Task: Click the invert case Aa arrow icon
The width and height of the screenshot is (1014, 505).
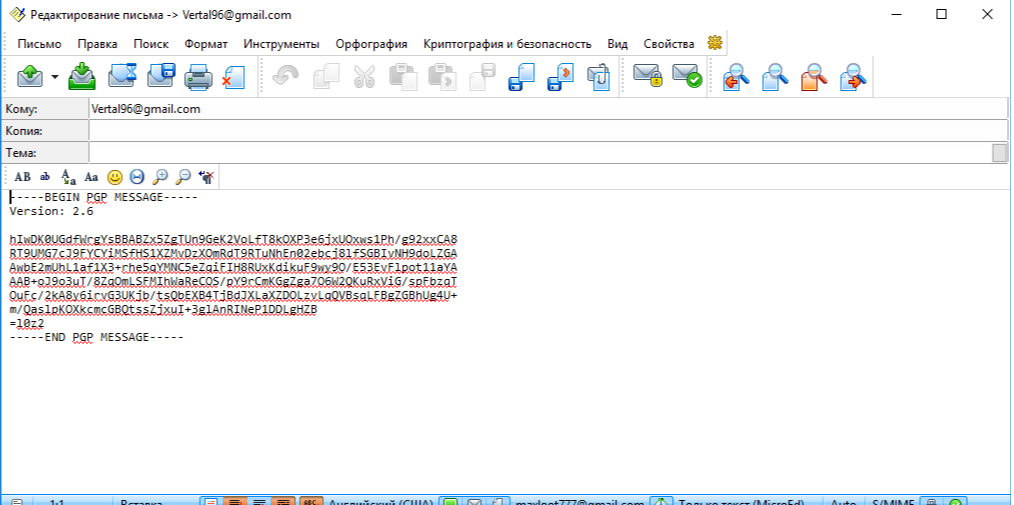Action: pos(69,177)
